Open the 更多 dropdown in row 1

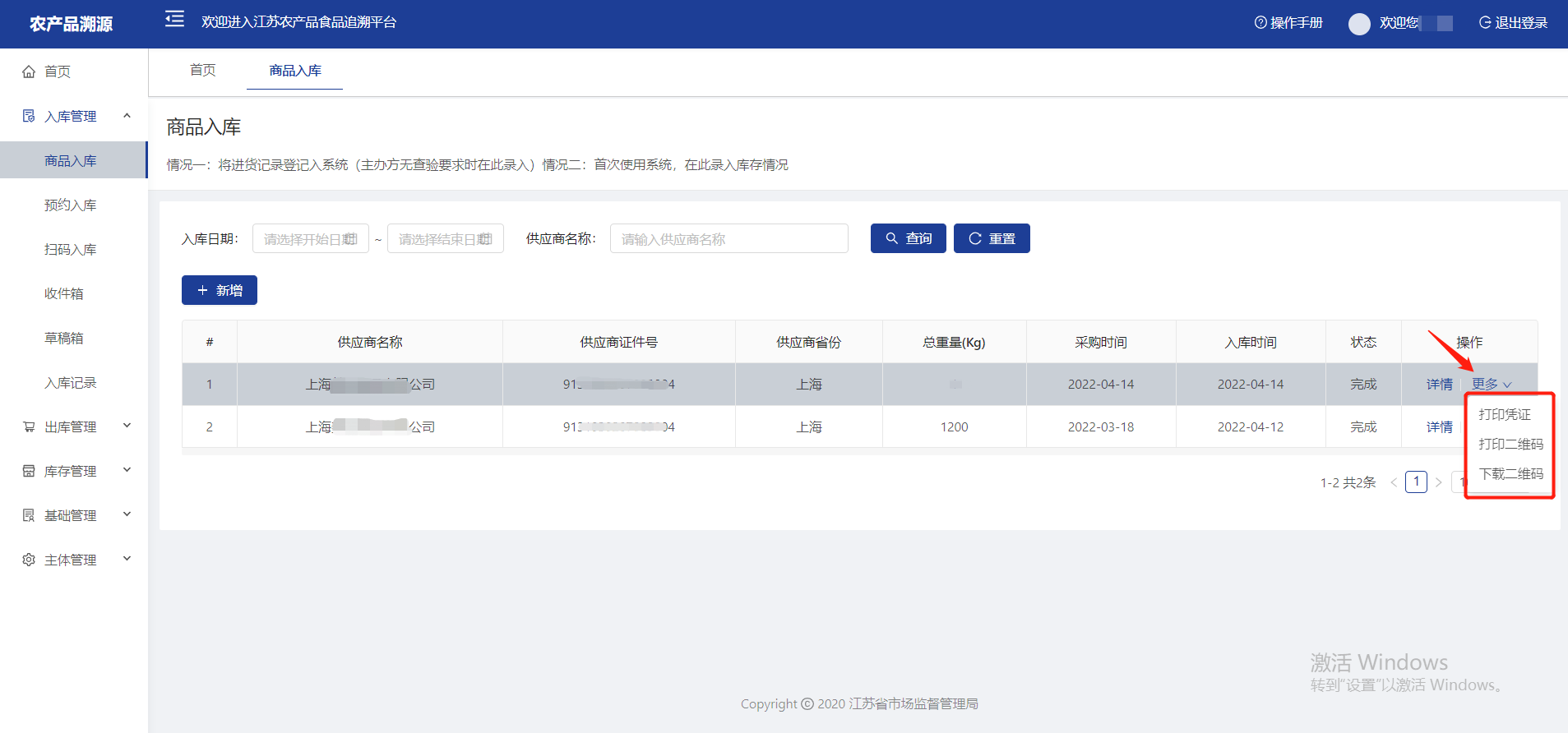tap(1491, 384)
